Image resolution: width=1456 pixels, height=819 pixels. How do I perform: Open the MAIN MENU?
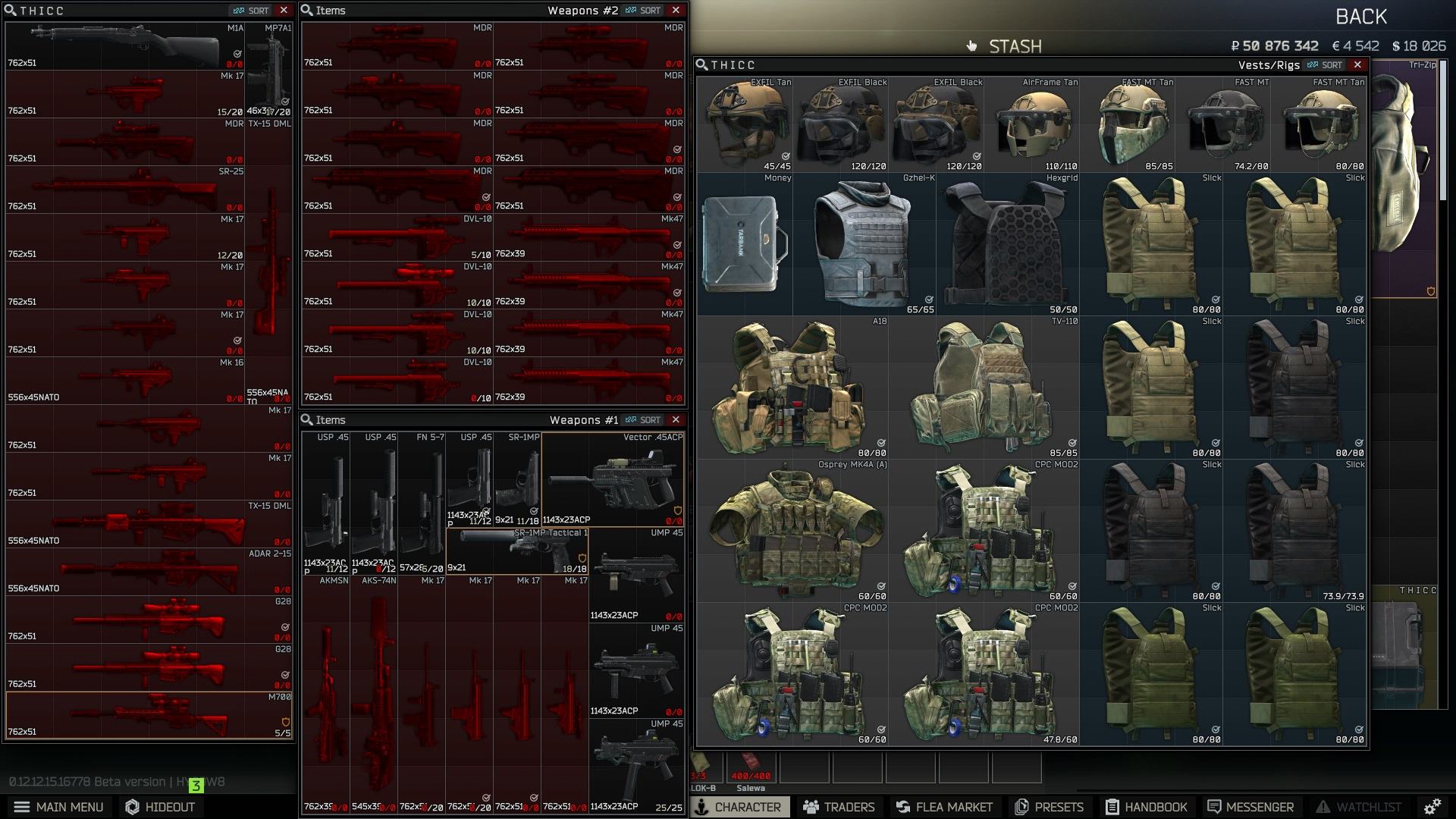[x=58, y=807]
